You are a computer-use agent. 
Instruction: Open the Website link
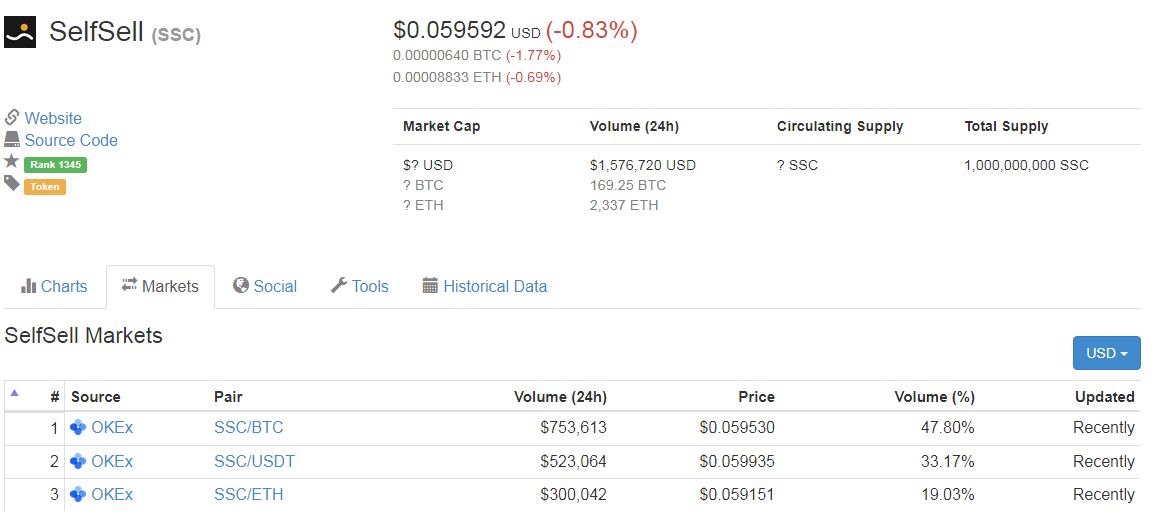tap(53, 118)
